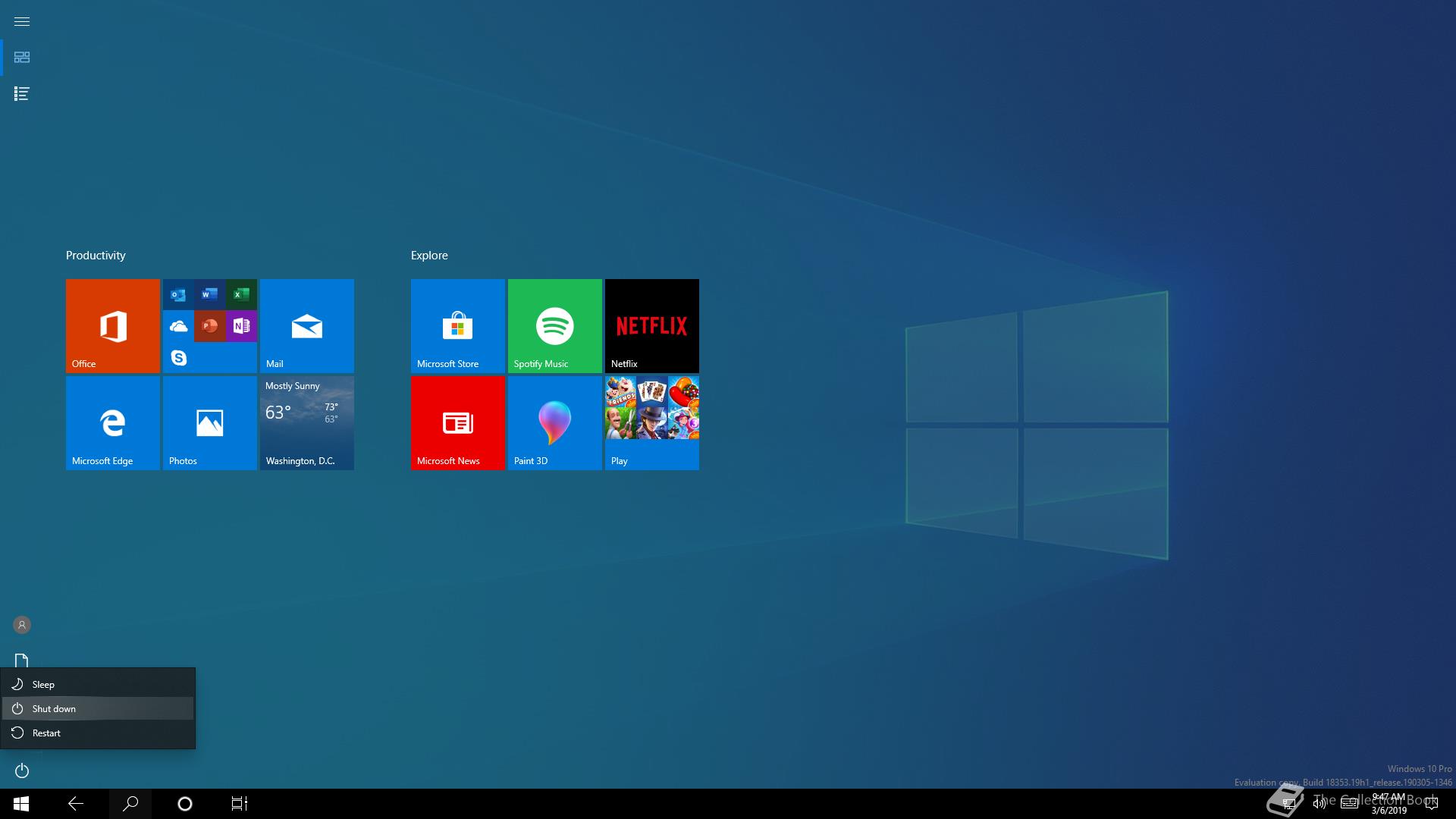Image resolution: width=1456 pixels, height=819 pixels.
Task: Open the Play games folder tile
Action: (652, 423)
